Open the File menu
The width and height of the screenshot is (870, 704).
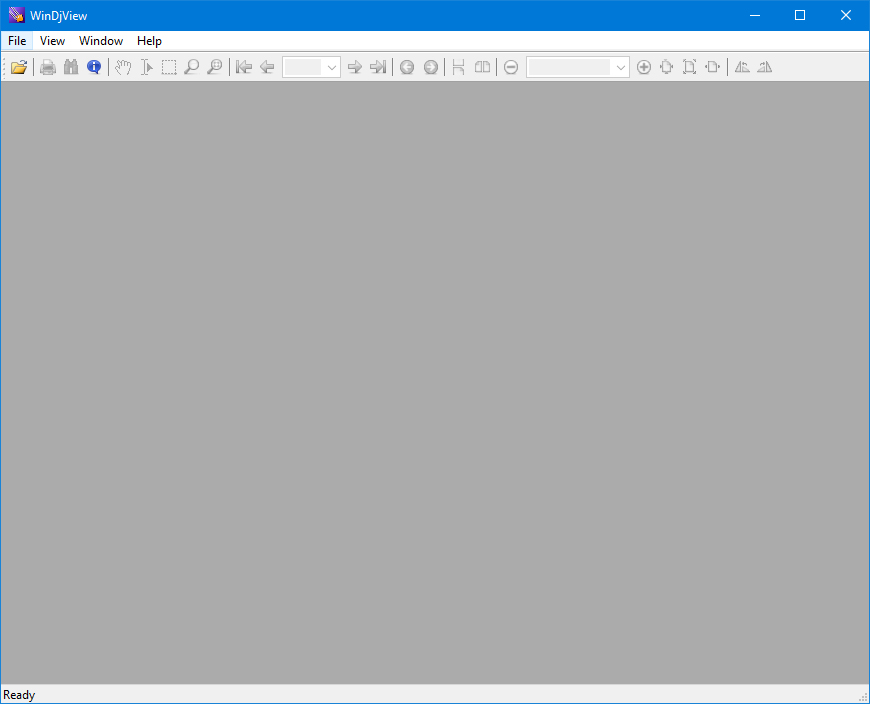point(17,40)
